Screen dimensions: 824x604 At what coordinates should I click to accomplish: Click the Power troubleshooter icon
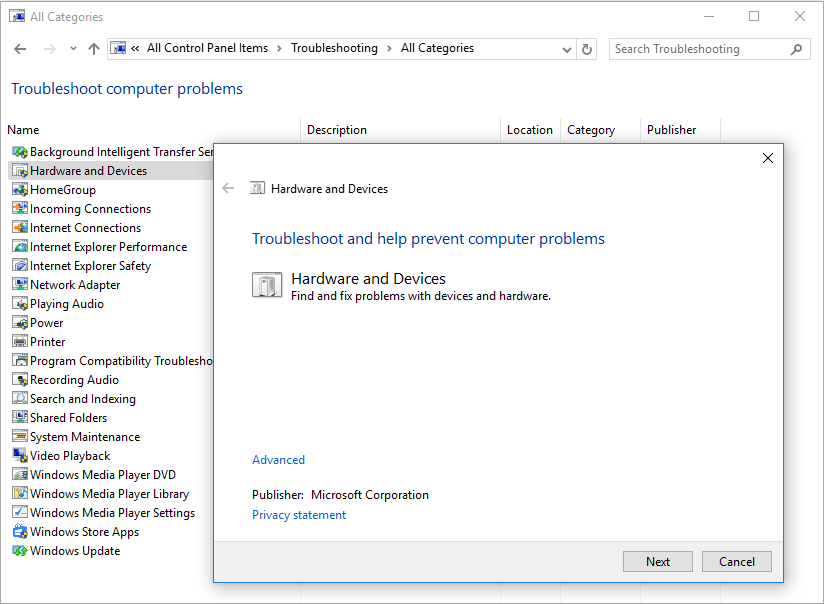pos(19,323)
